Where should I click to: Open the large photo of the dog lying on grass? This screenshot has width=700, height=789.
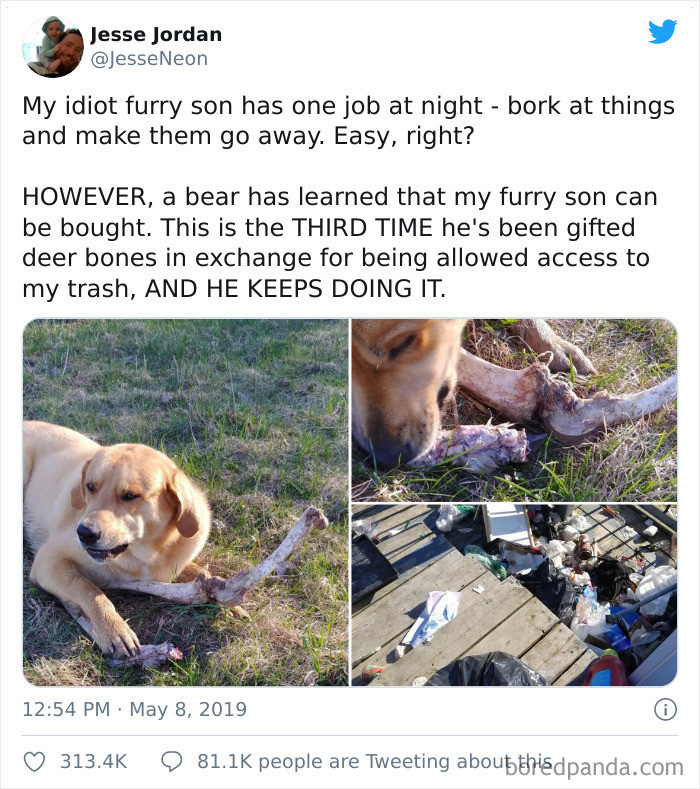tap(185, 502)
